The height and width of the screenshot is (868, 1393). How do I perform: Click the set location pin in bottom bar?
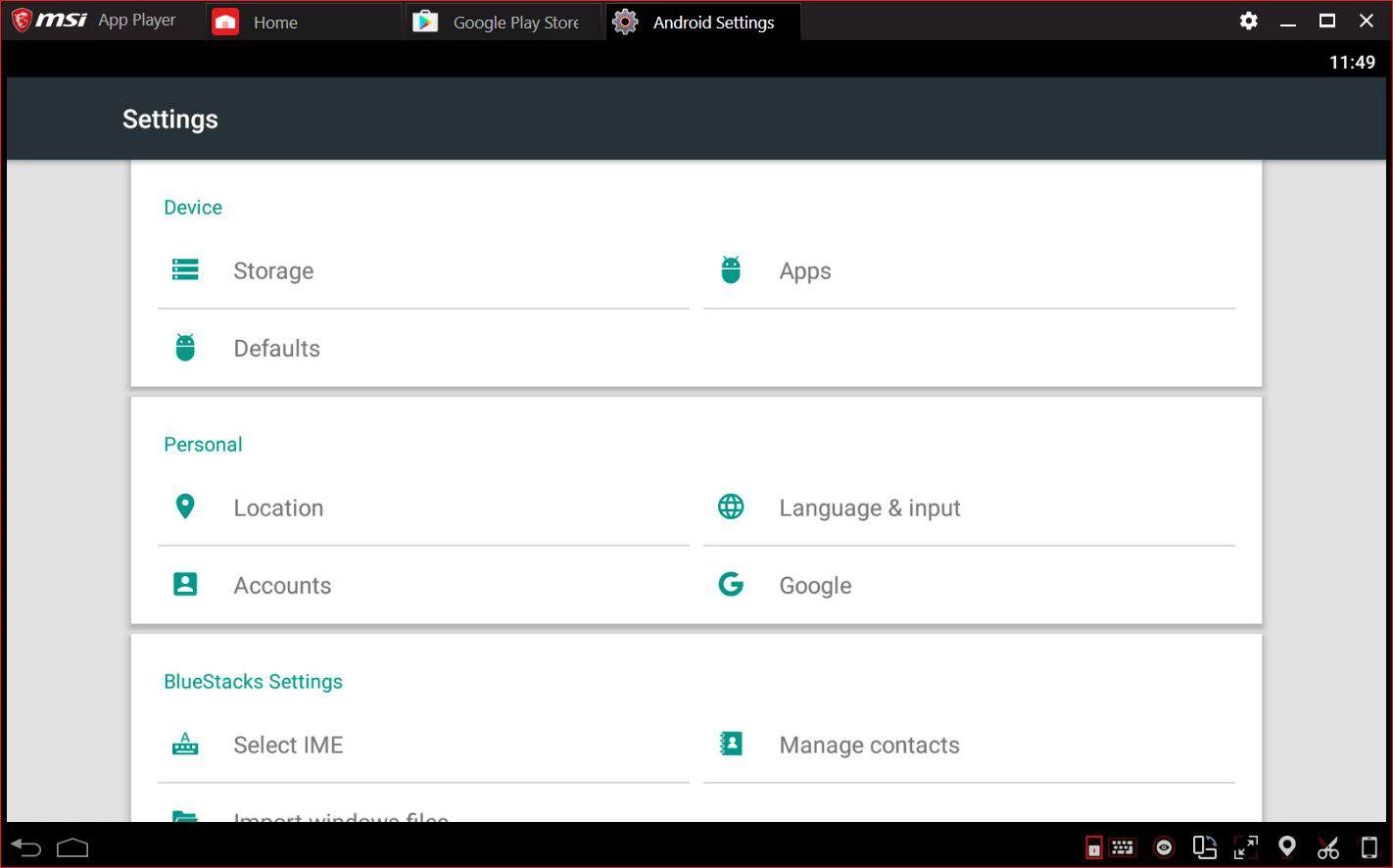point(1287,846)
